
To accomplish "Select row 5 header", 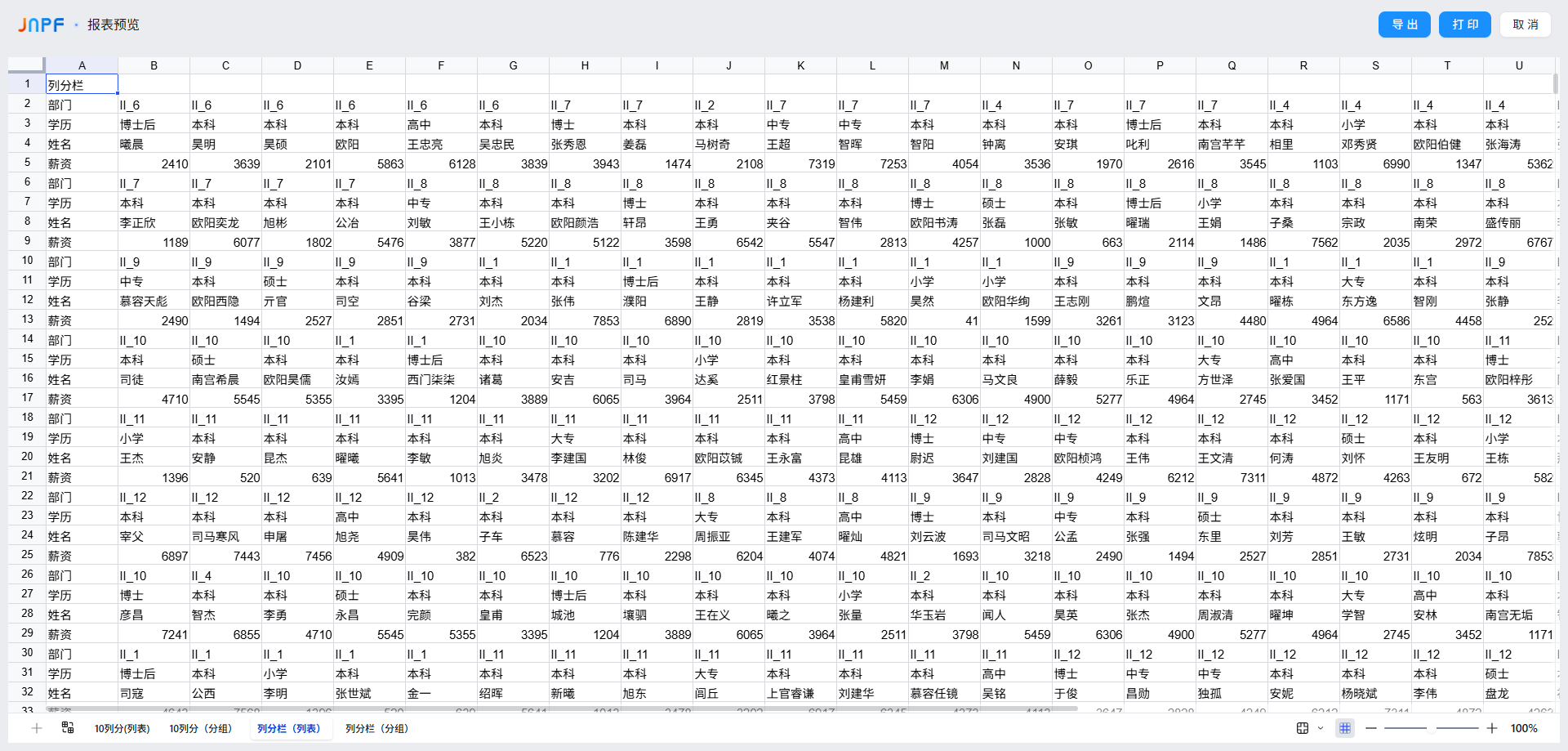I will 27,163.
